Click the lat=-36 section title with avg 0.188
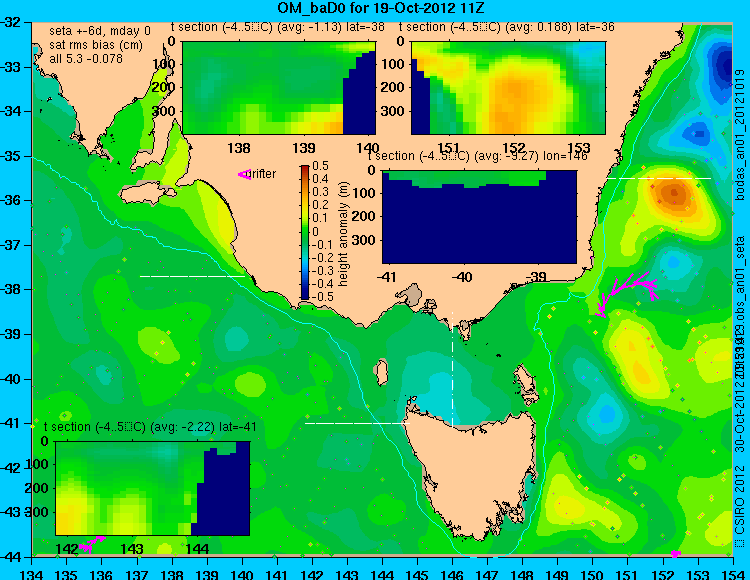The height and width of the screenshot is (580, 750). [507, 27]
